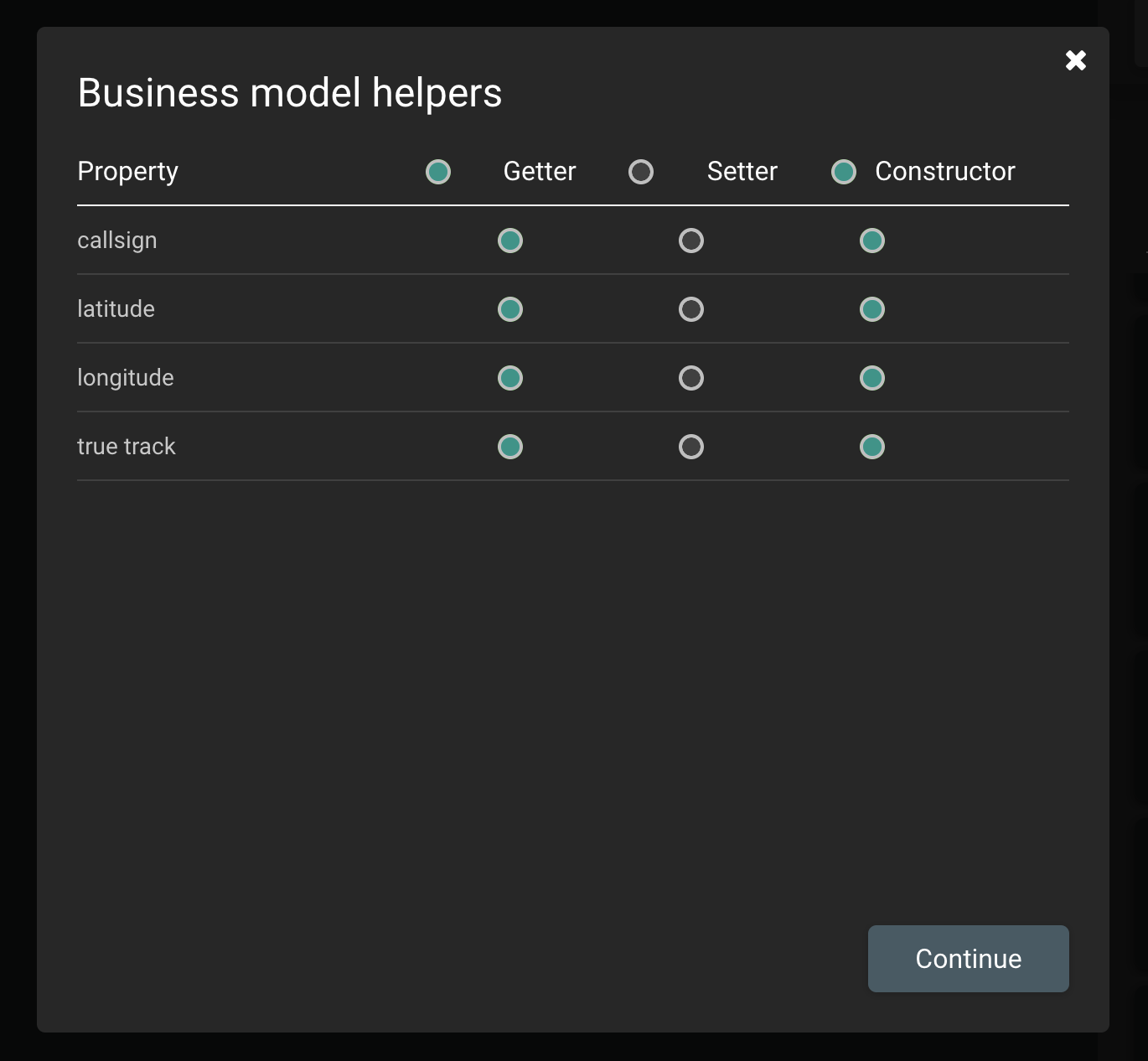Viewport: 1148px width, 1061px height.
Task: Toggle the Setter select-all header radio
Action: [641, 172]
